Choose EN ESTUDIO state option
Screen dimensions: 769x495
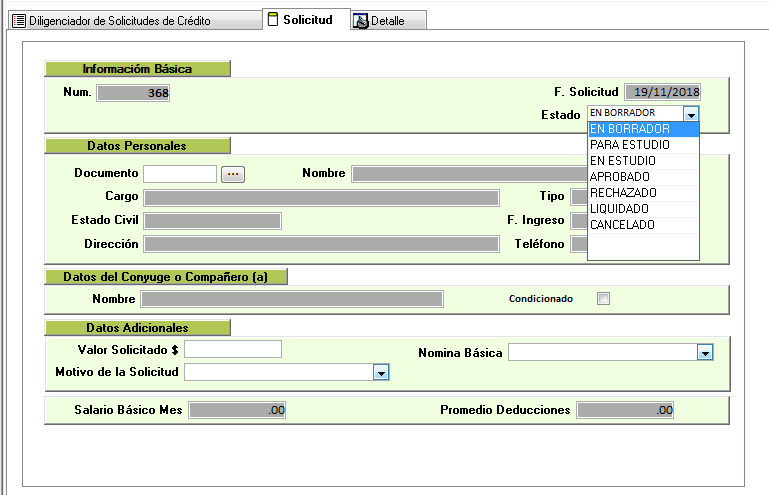click(623, 161)
